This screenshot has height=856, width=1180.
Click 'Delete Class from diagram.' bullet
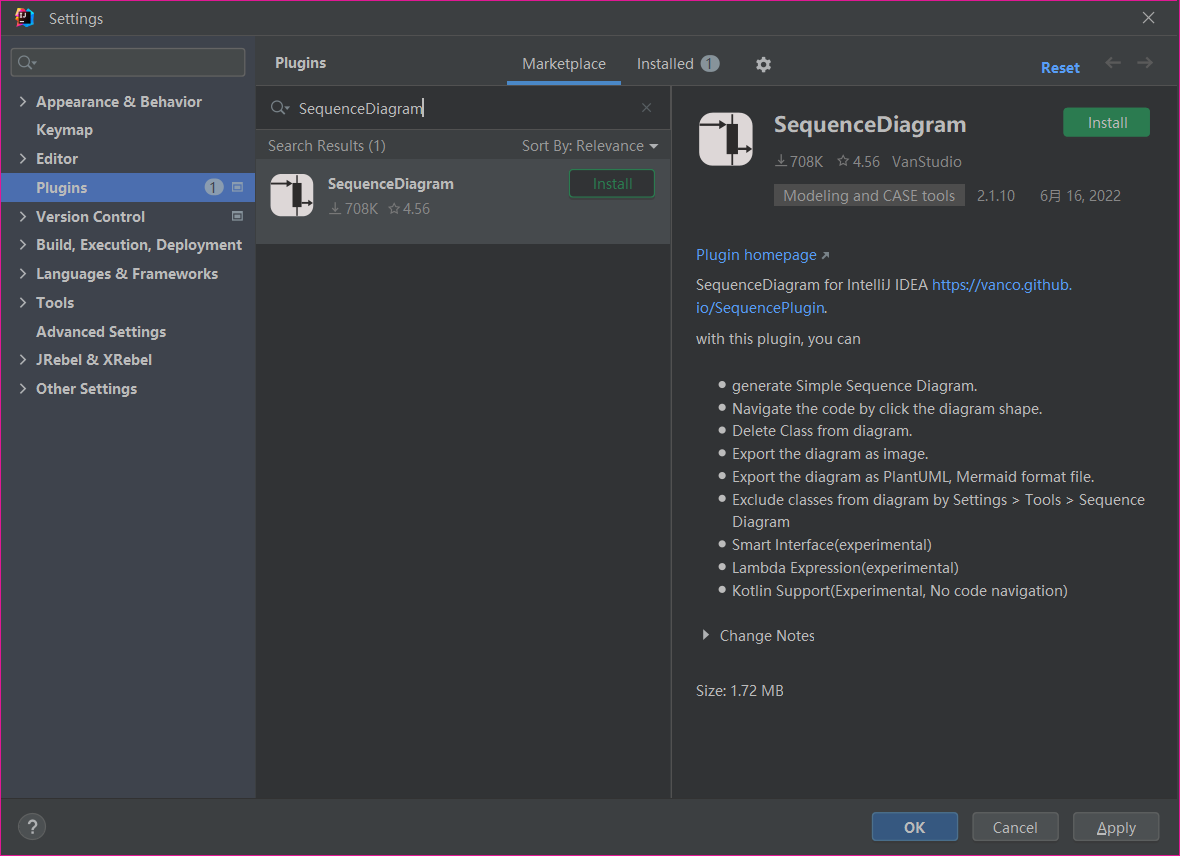pyautogui.click(x=822, y=431)
